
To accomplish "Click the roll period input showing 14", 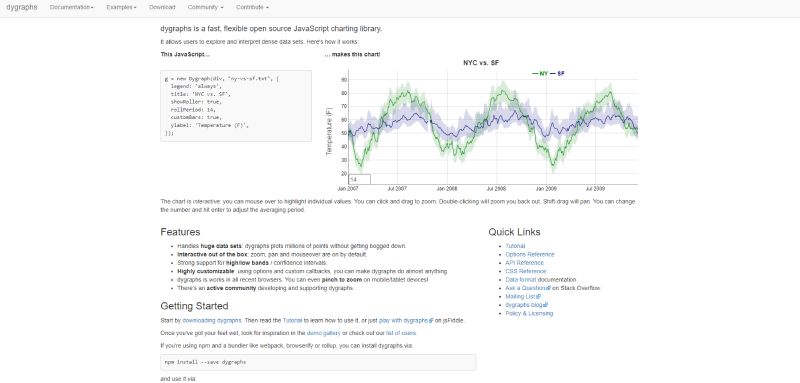I will 360,180.
